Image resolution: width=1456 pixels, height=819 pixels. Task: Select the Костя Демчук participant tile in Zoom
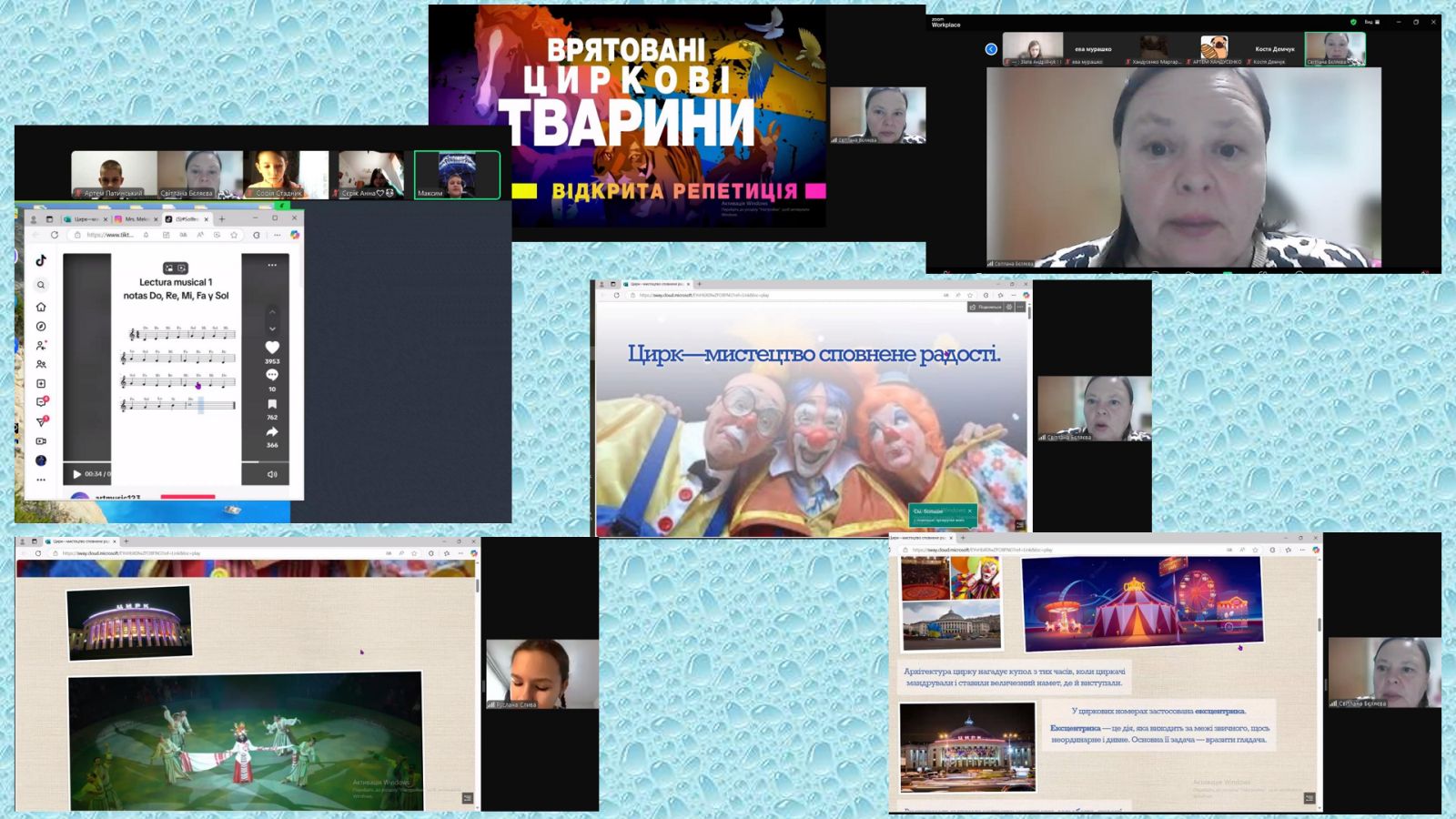[x=1274, y=50]
